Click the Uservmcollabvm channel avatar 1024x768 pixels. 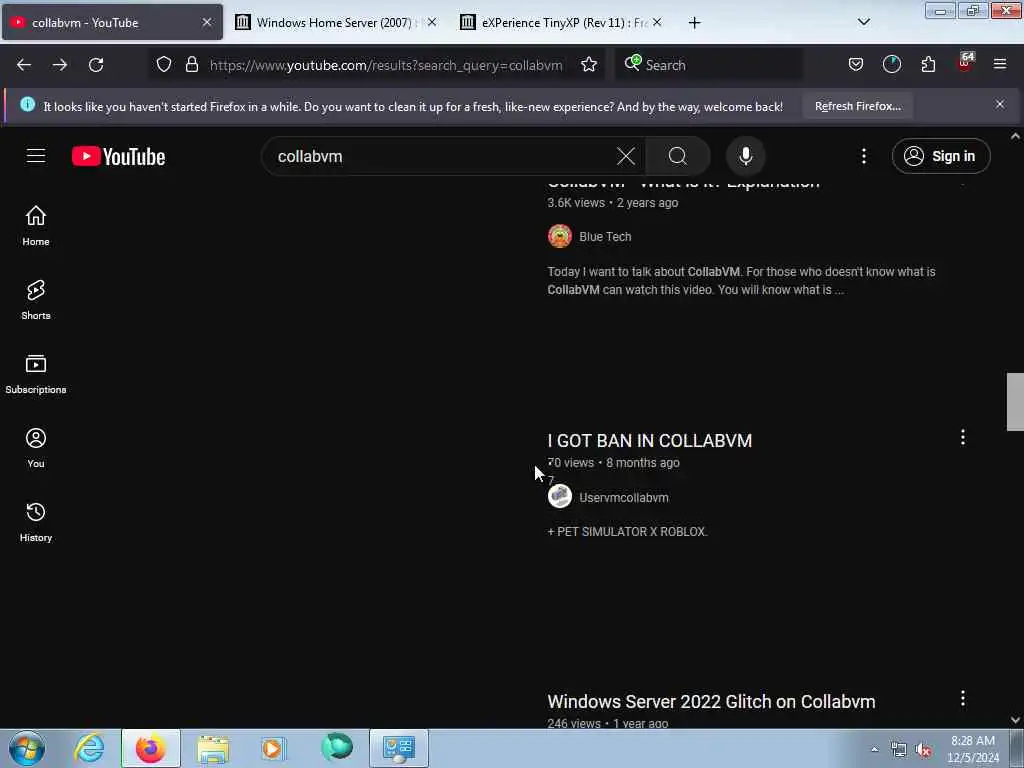560,497
